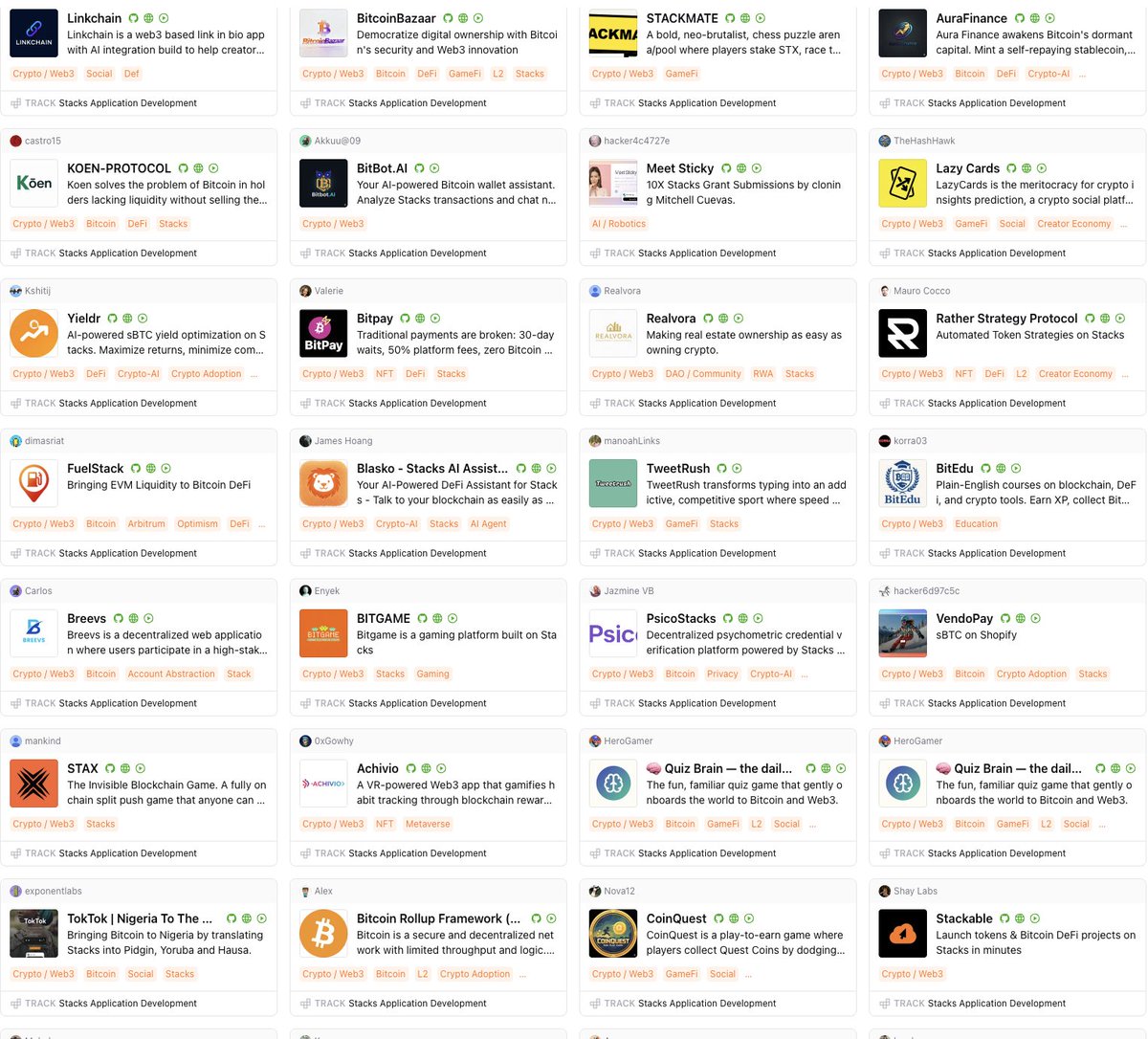Open the Realvora project title

(671, 319)
